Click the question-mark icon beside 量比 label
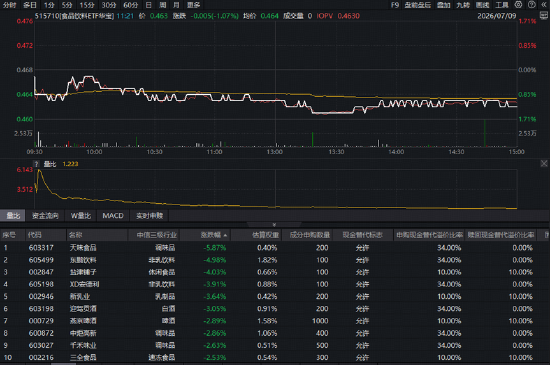This screenshot has height=365, width=550. 36,164
